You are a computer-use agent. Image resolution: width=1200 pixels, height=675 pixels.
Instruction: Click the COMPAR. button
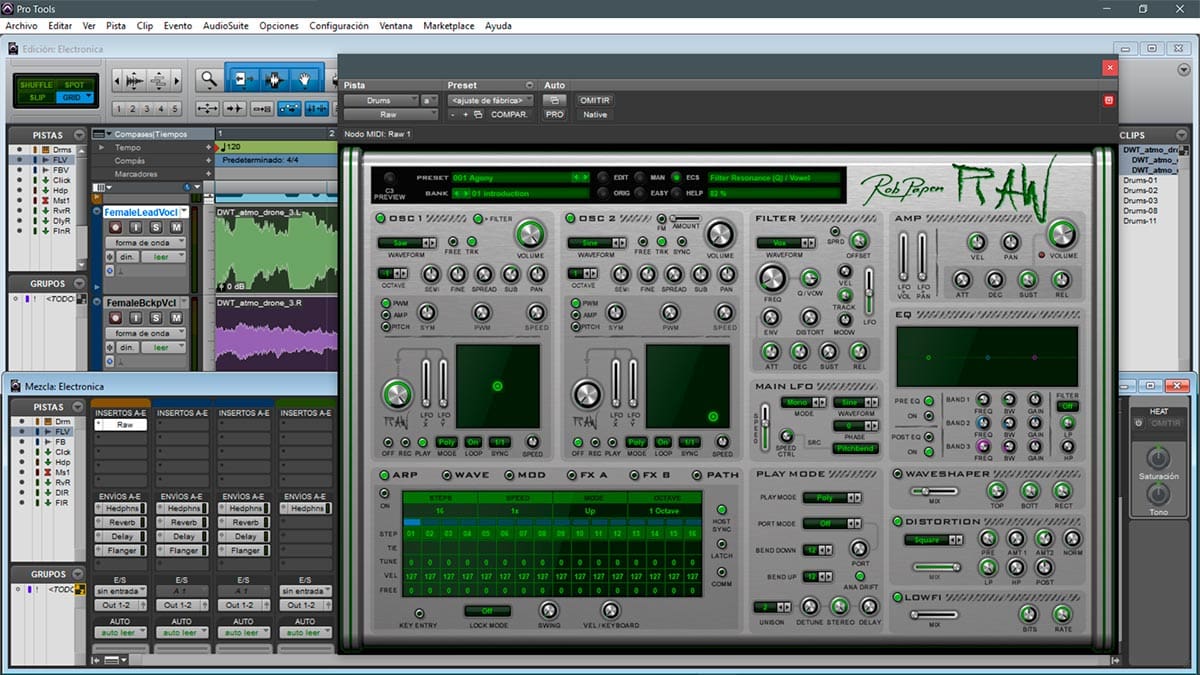coord(509,115)
